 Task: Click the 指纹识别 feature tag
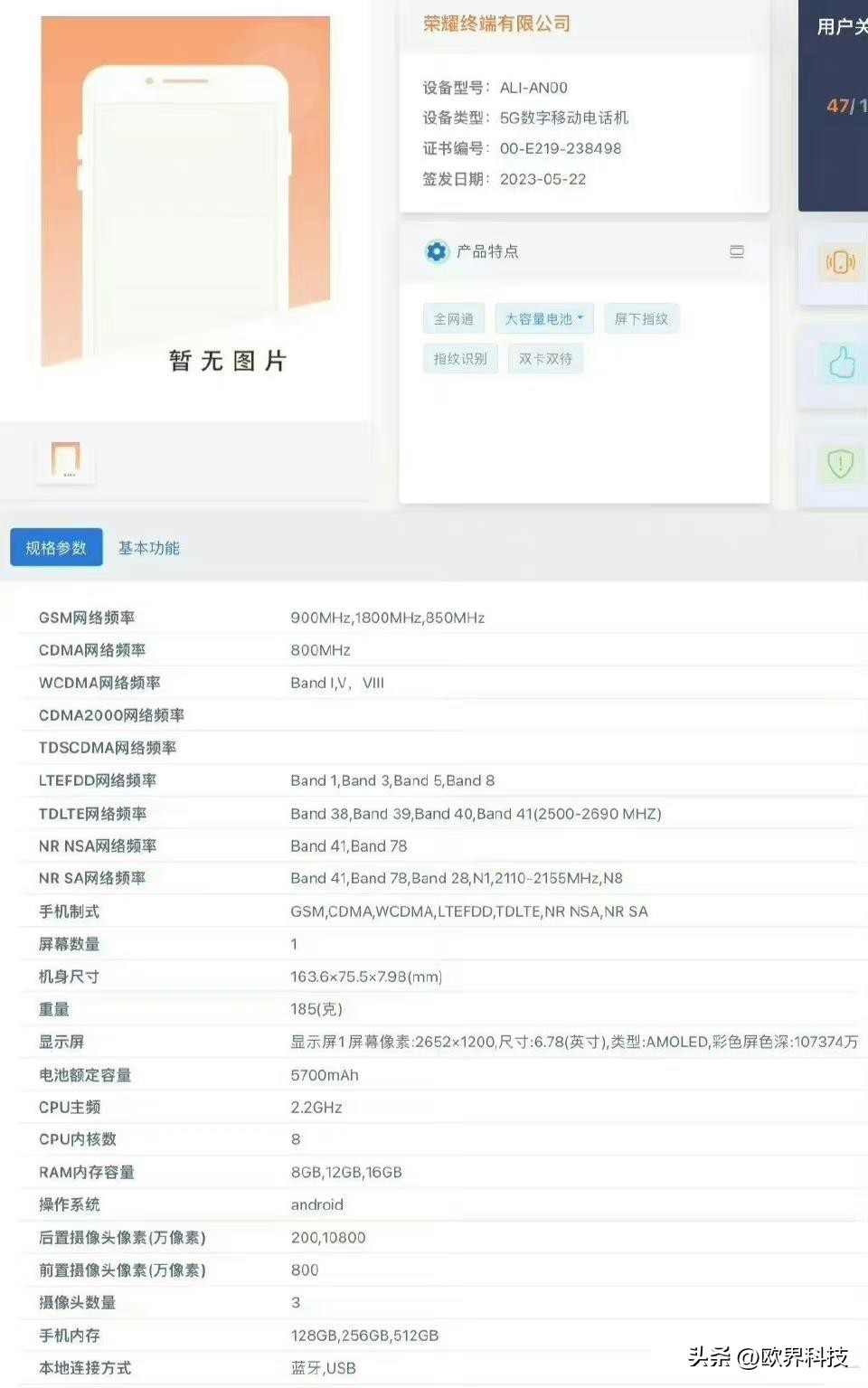click(x=460, y=358)
